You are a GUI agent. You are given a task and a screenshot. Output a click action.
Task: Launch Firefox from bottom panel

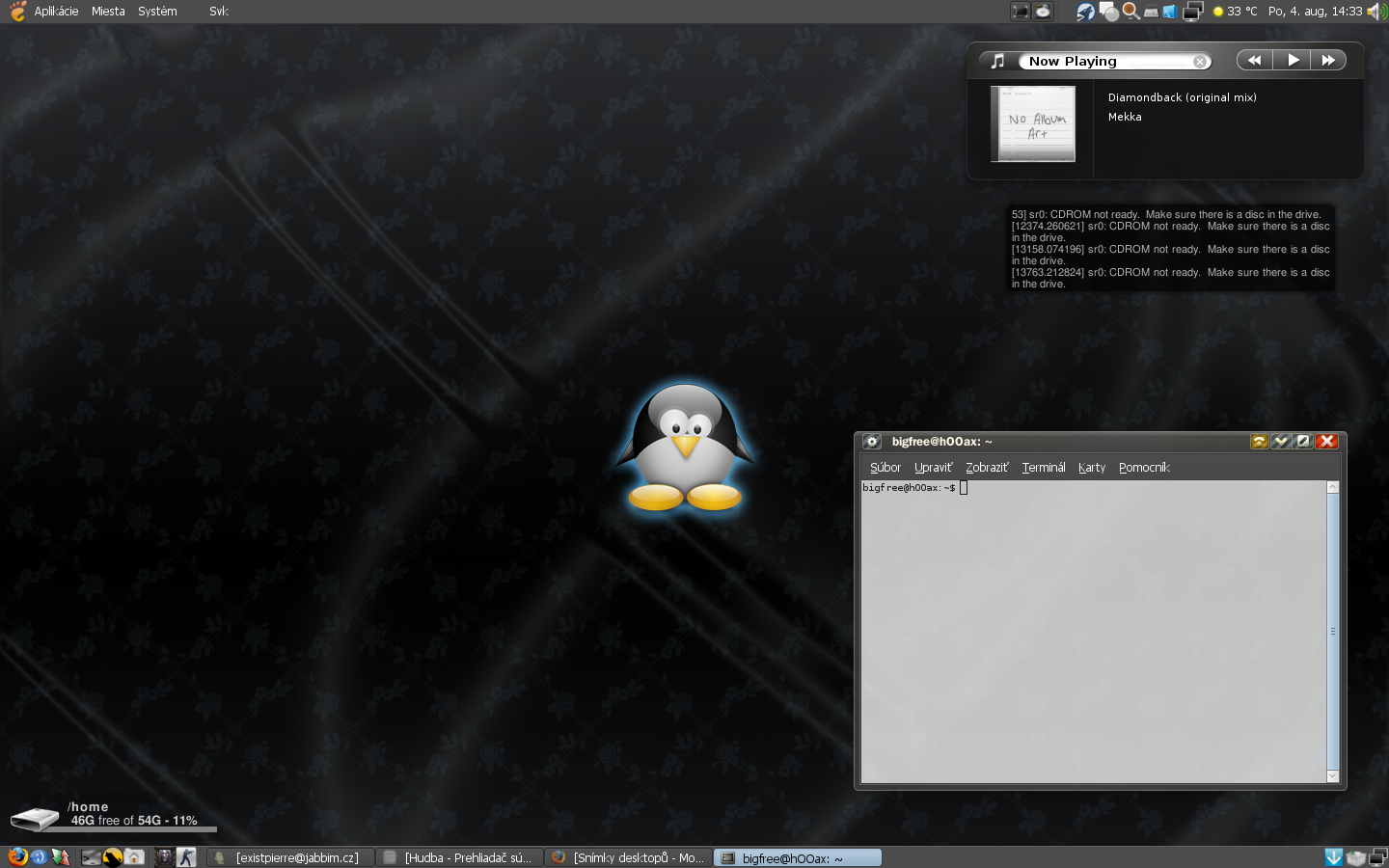coord(17,856)
